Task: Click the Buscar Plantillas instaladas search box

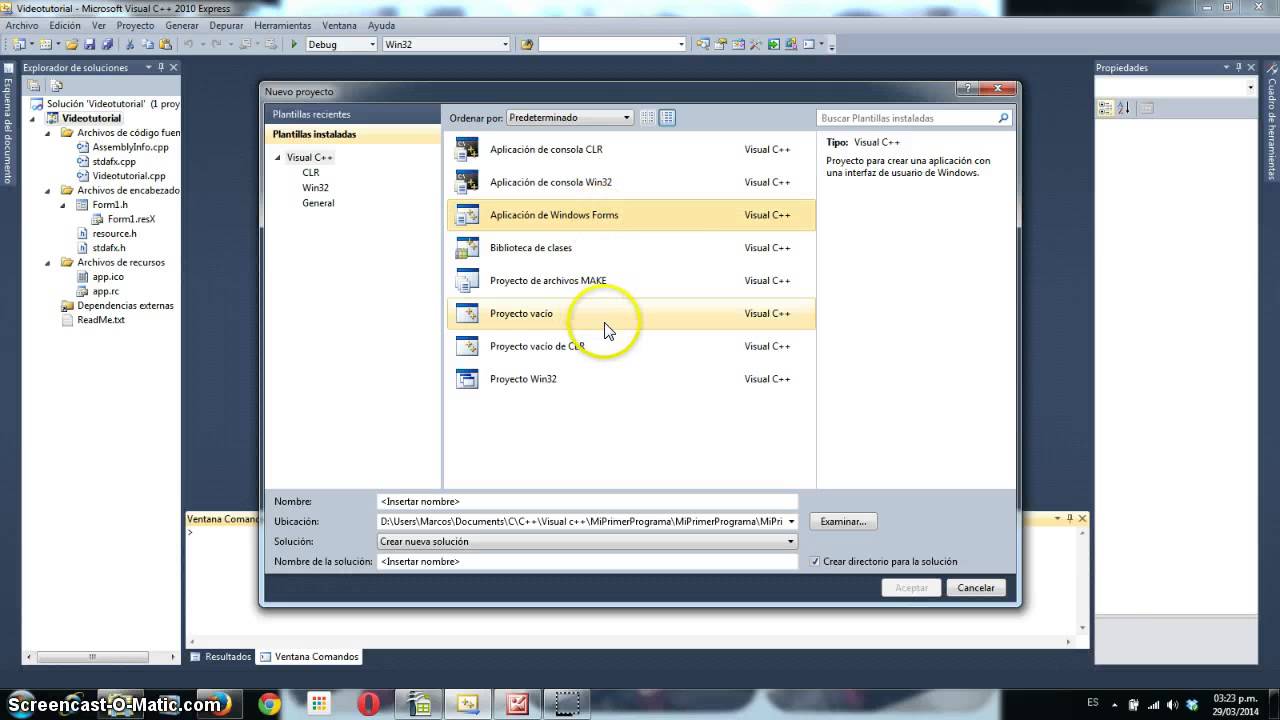Action: [x=915, y=118]
